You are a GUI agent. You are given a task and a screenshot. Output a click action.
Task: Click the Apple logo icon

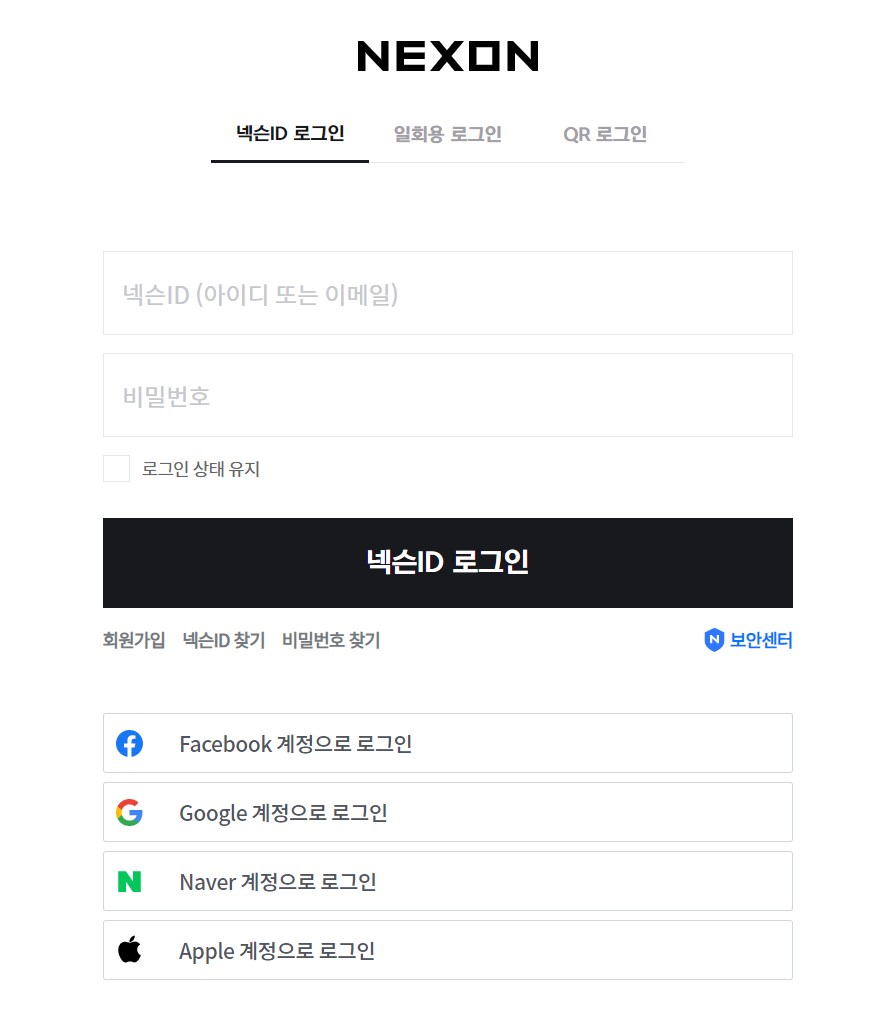[x=129, y=950]
